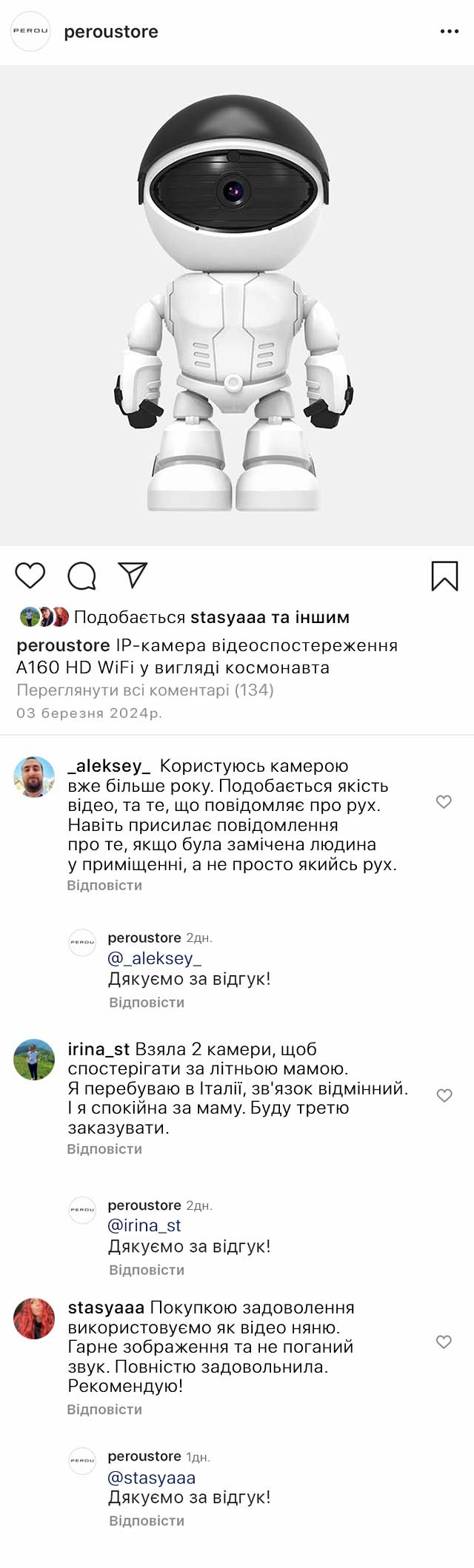Open the three-dot post options menu
474x1568 pixels.
tap(449, 32)
